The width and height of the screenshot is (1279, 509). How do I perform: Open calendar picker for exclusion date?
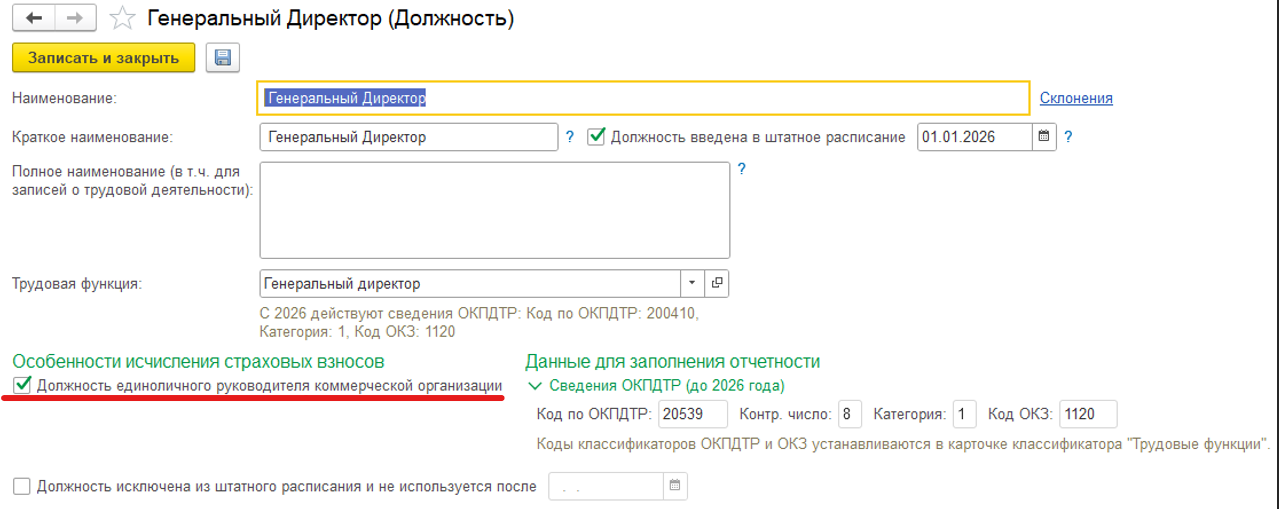675,487
